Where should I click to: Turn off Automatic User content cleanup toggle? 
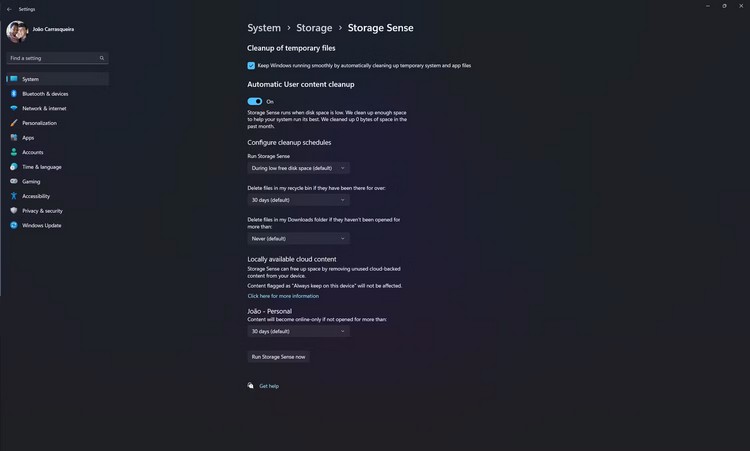254,101
